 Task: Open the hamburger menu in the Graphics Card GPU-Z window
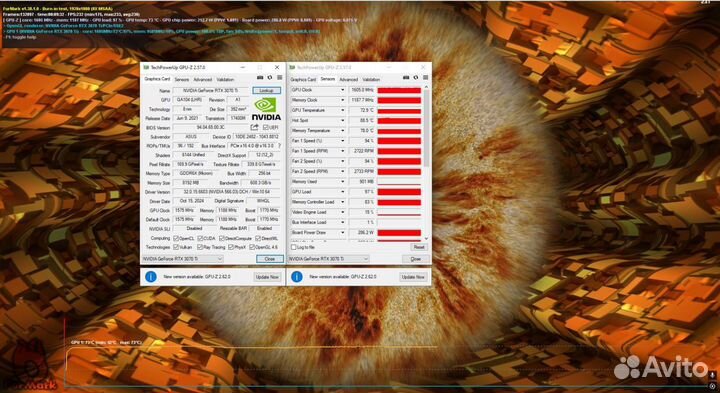tap(279, 78)
